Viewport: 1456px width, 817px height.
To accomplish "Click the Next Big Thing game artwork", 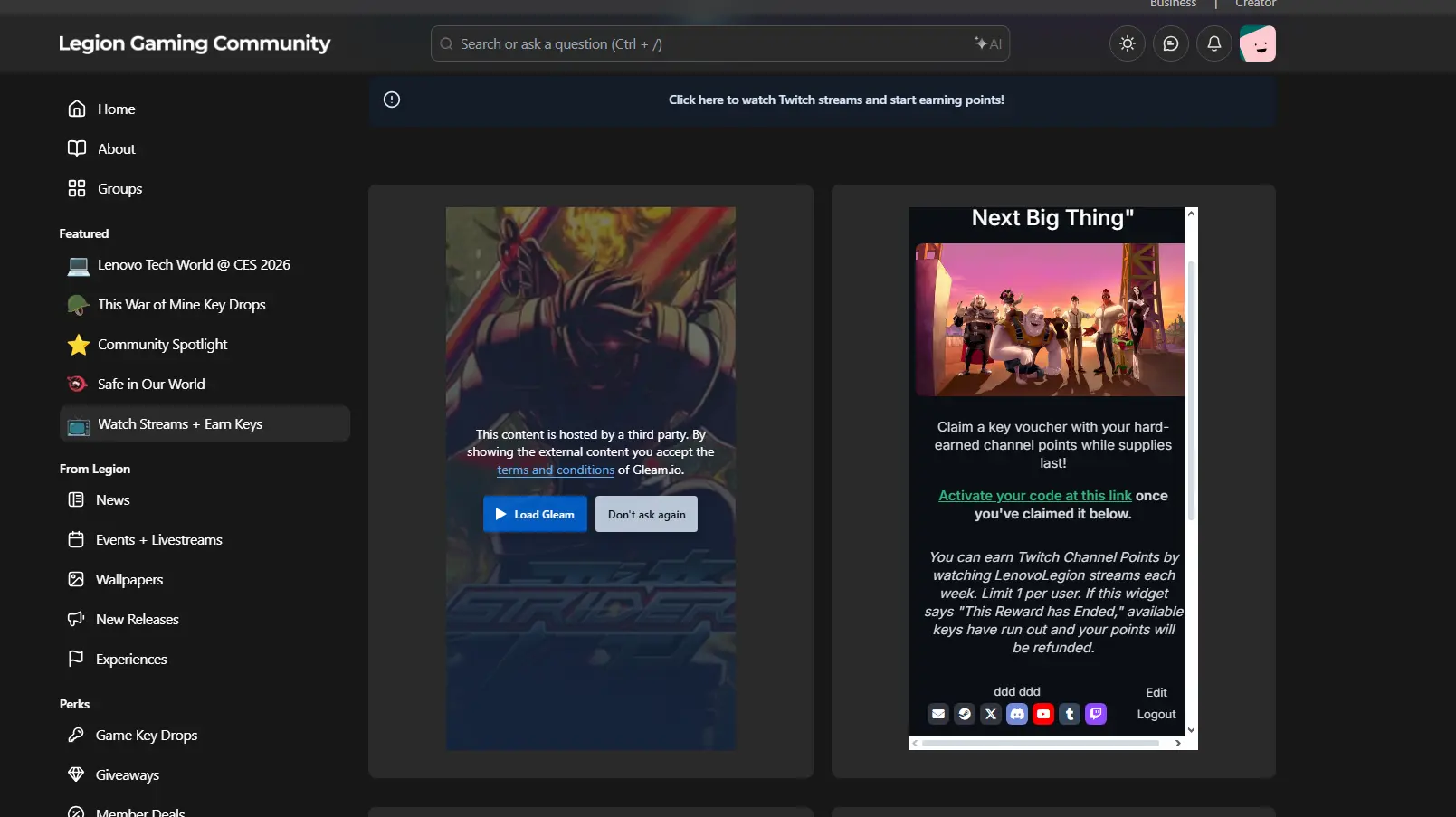I will [1050, 319].
